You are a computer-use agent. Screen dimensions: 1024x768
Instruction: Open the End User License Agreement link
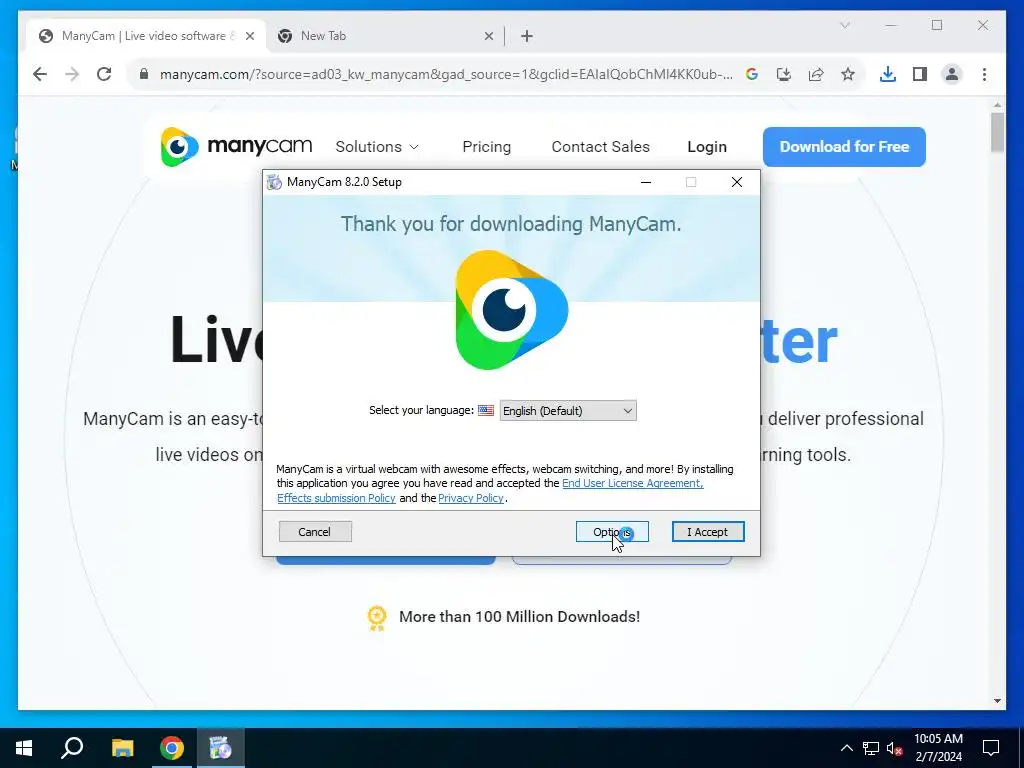pos(632,483)
